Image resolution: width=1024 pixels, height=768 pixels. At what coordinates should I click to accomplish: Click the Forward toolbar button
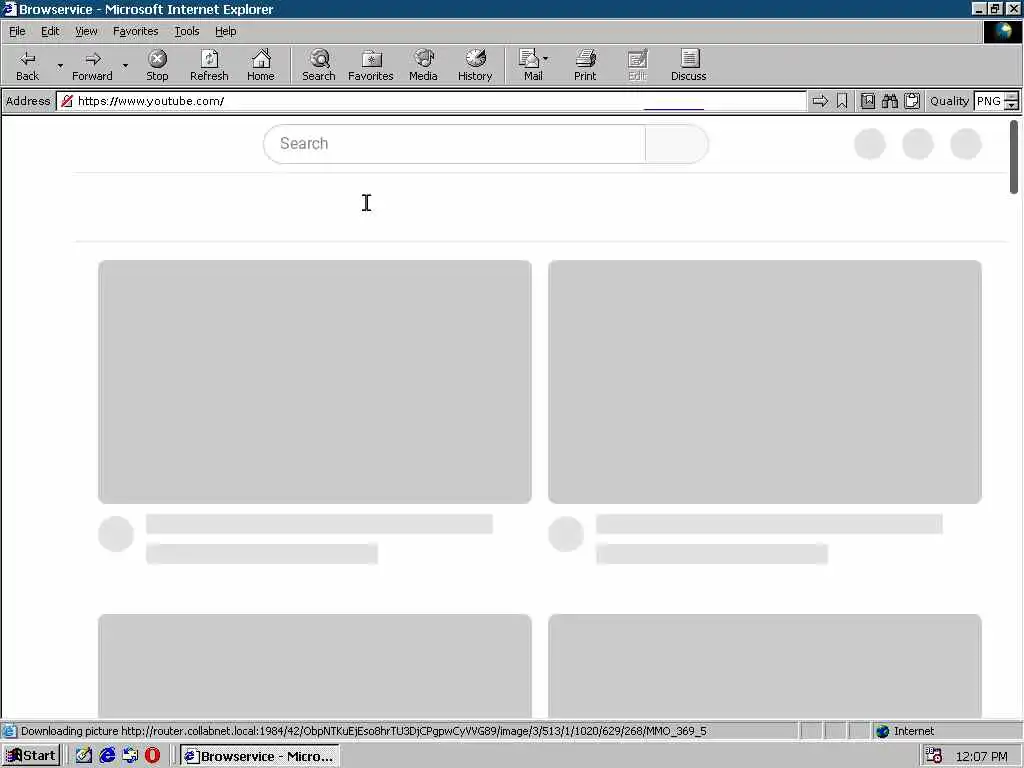tap(92, 65)
